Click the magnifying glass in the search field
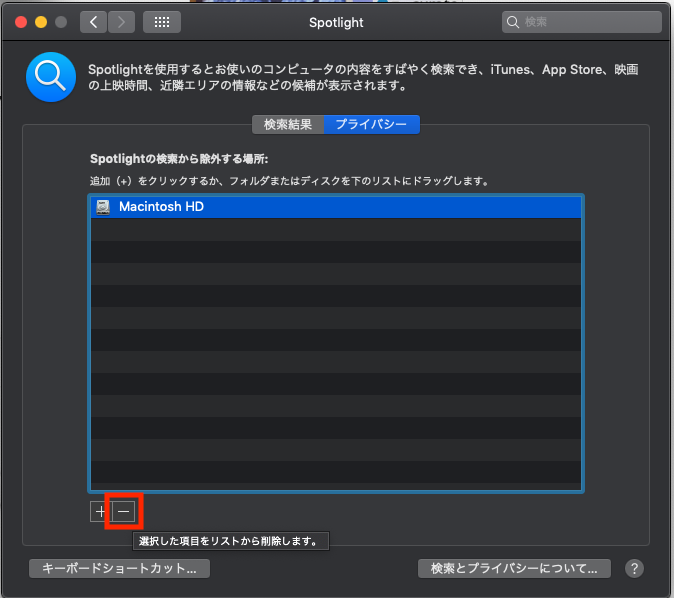 tap(512, 22)
